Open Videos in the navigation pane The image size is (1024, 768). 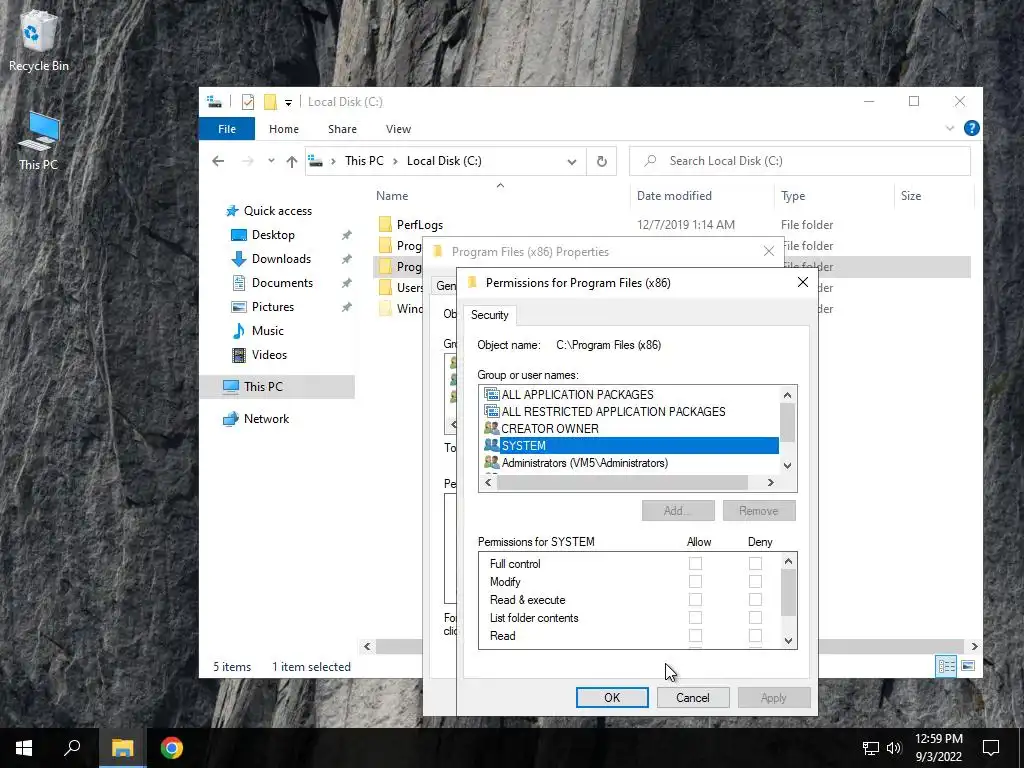pos(269,355)
